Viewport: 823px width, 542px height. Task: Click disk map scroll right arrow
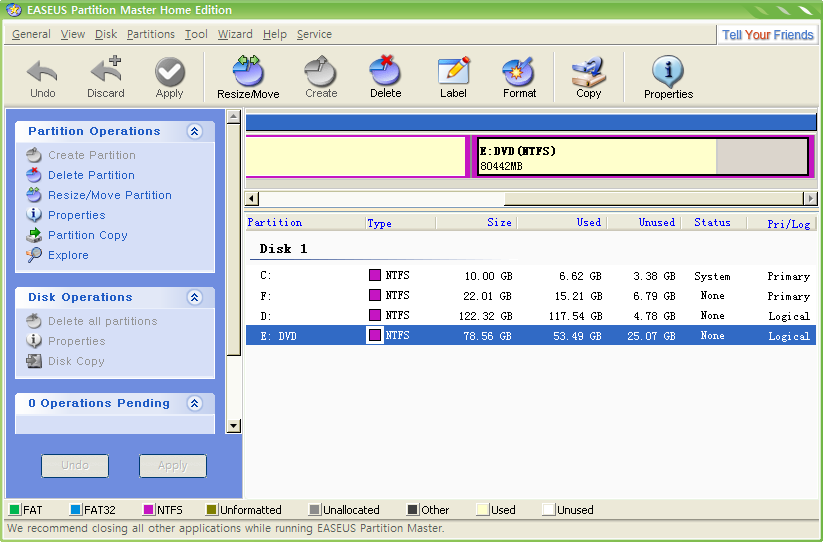pyautogui.click(x=810, y=198)
